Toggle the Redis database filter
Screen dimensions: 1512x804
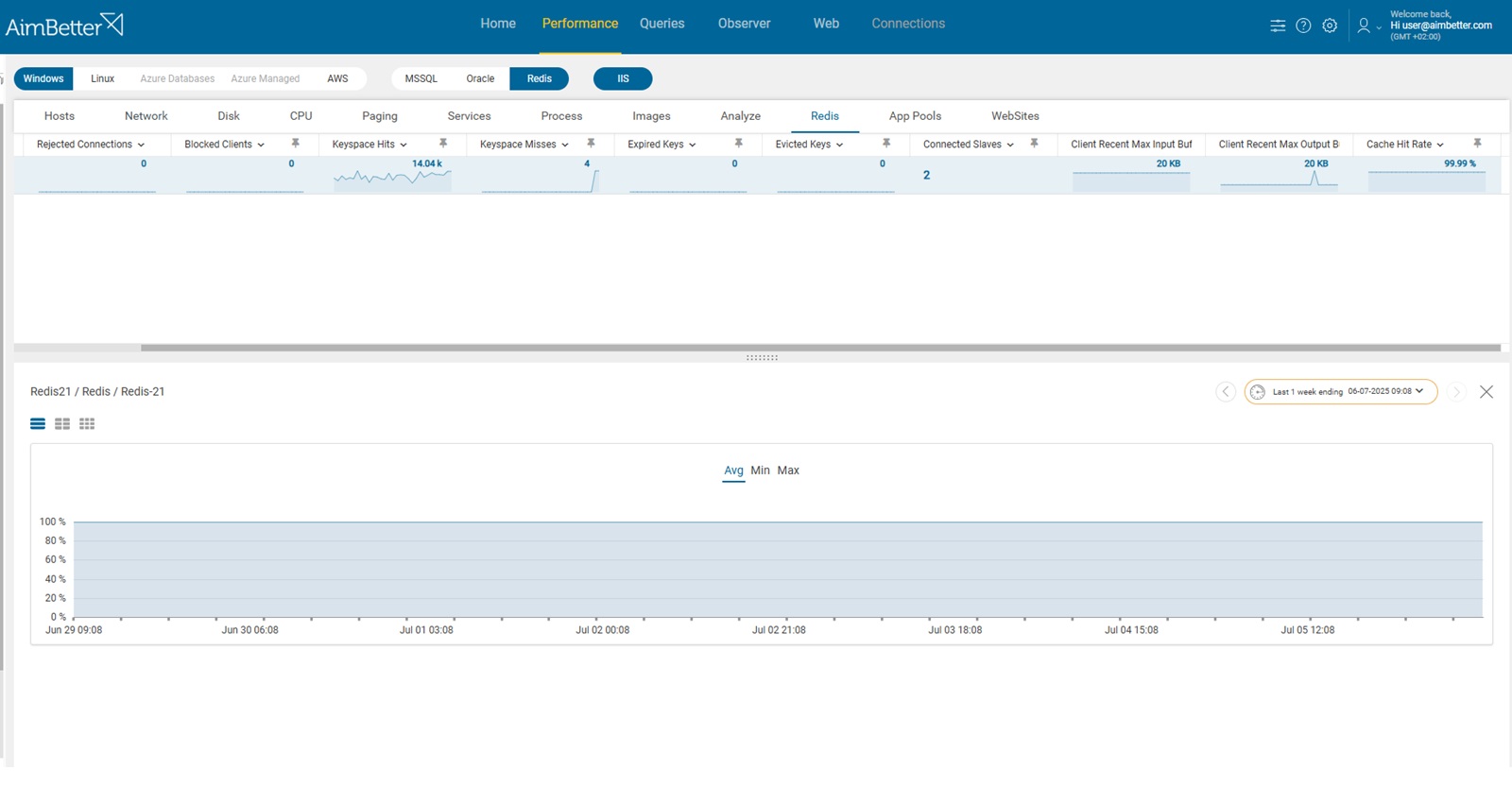[x=540, y=78]
